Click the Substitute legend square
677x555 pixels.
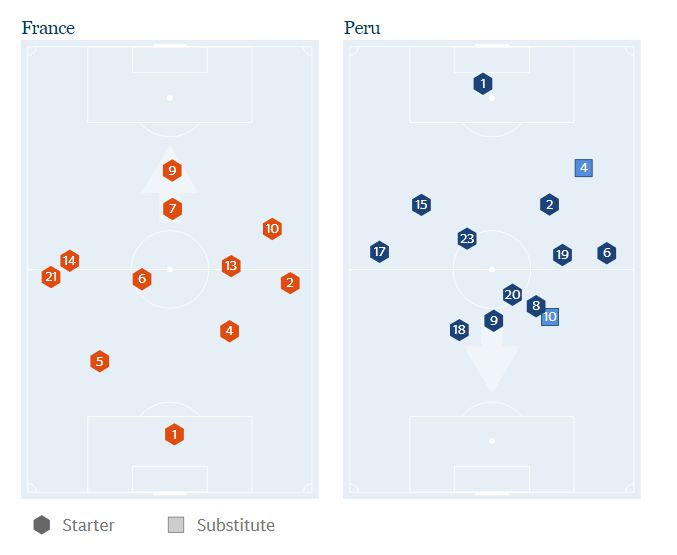coord(176,525)
